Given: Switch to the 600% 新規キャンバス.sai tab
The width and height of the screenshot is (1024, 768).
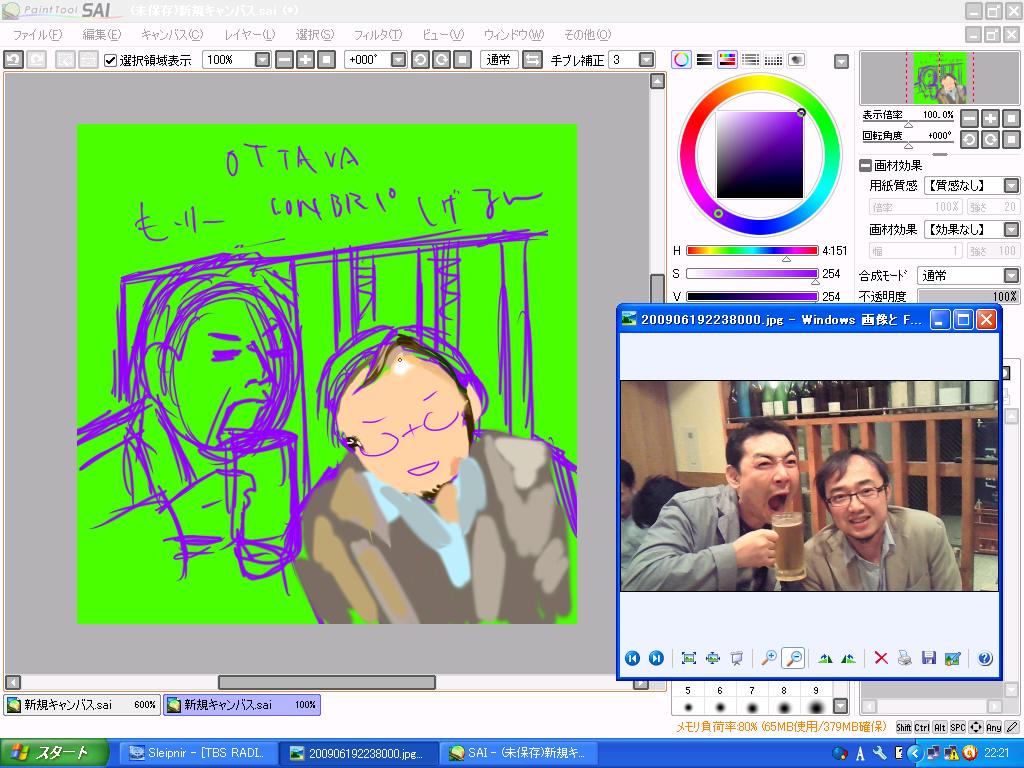Looking at the screenshot, I should pos(80,705).
